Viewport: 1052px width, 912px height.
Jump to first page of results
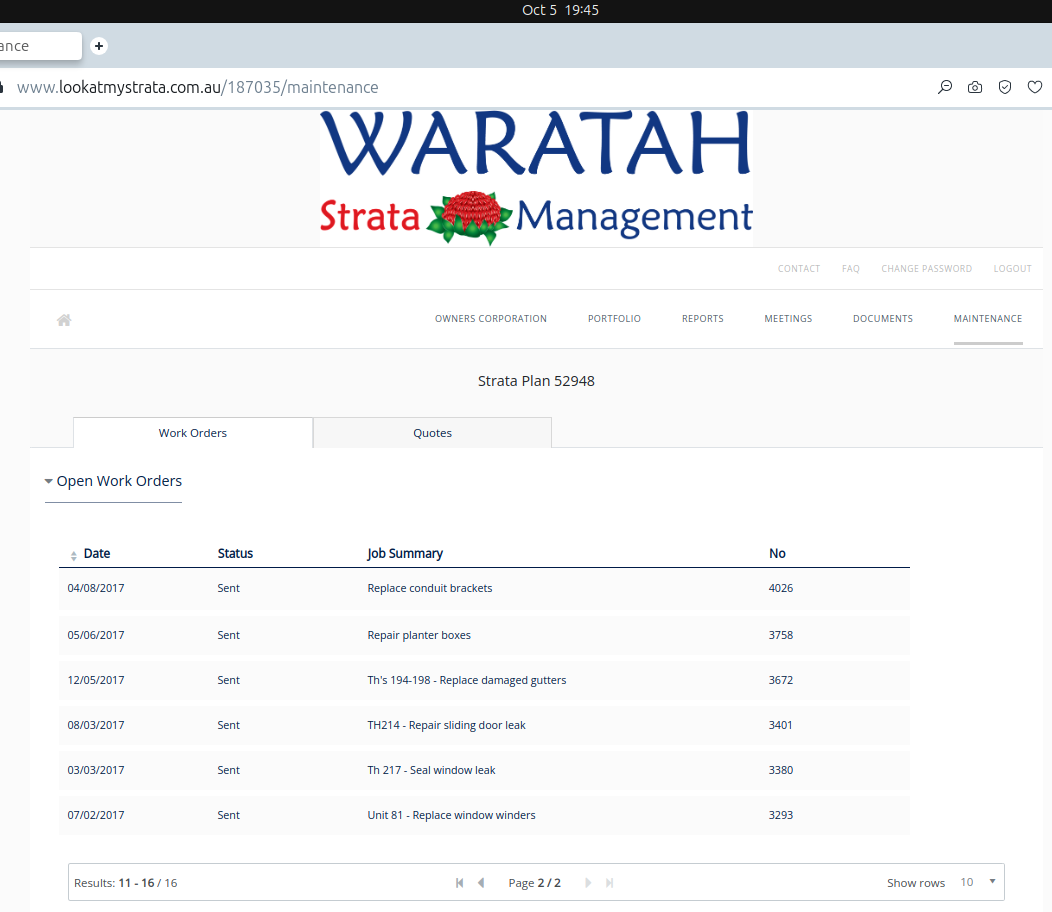pos(460,882)
